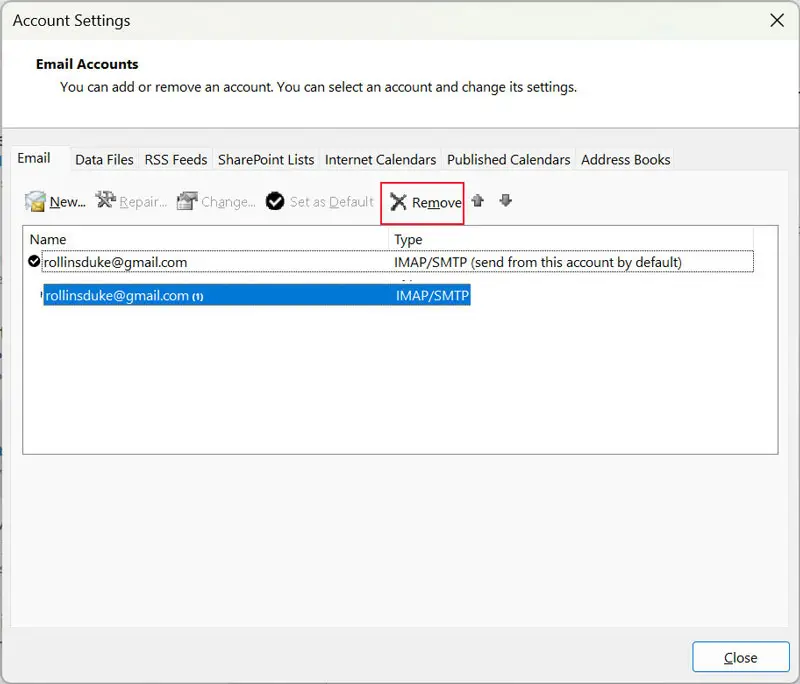
Task: Click the default account checkmark badge
Action: tap(34, 262)
